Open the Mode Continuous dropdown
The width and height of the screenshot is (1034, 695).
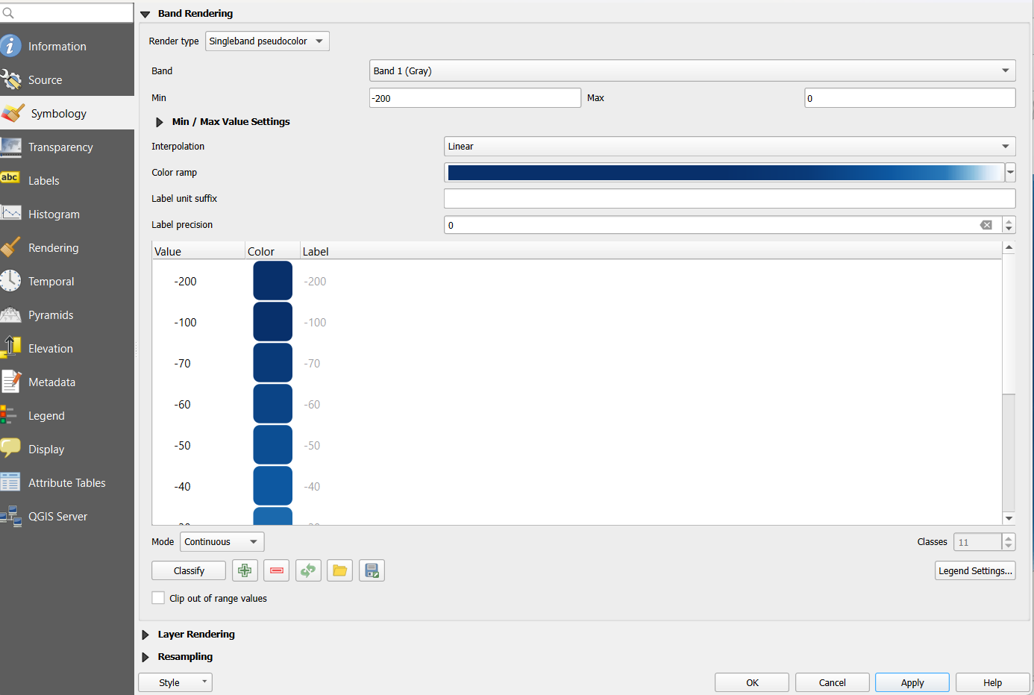click(x=221, y=542)
